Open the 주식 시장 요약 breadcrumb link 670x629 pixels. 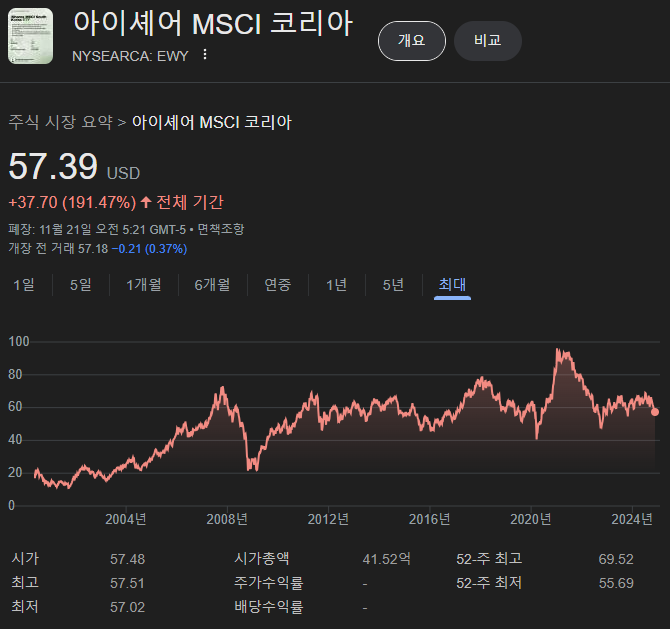pos(60,122)
